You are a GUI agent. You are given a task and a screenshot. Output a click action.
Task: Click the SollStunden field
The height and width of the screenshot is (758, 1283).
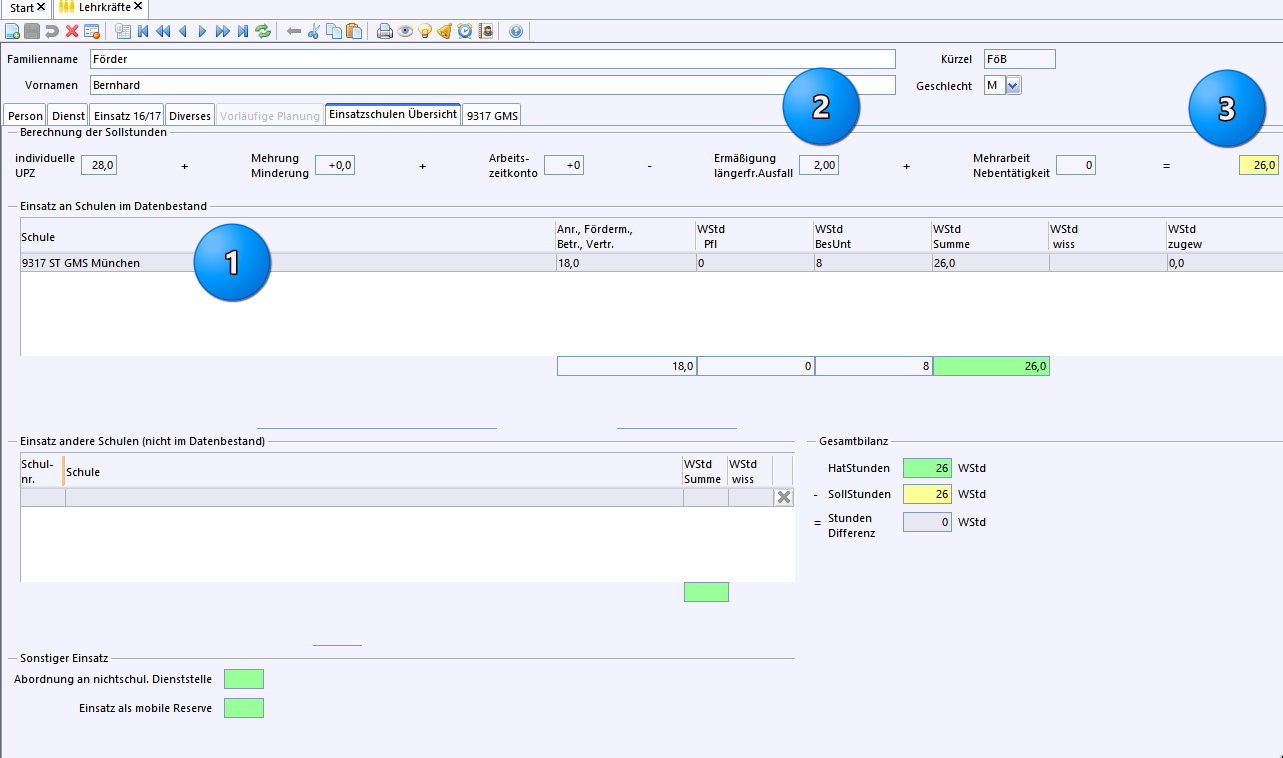coord(927,494)
